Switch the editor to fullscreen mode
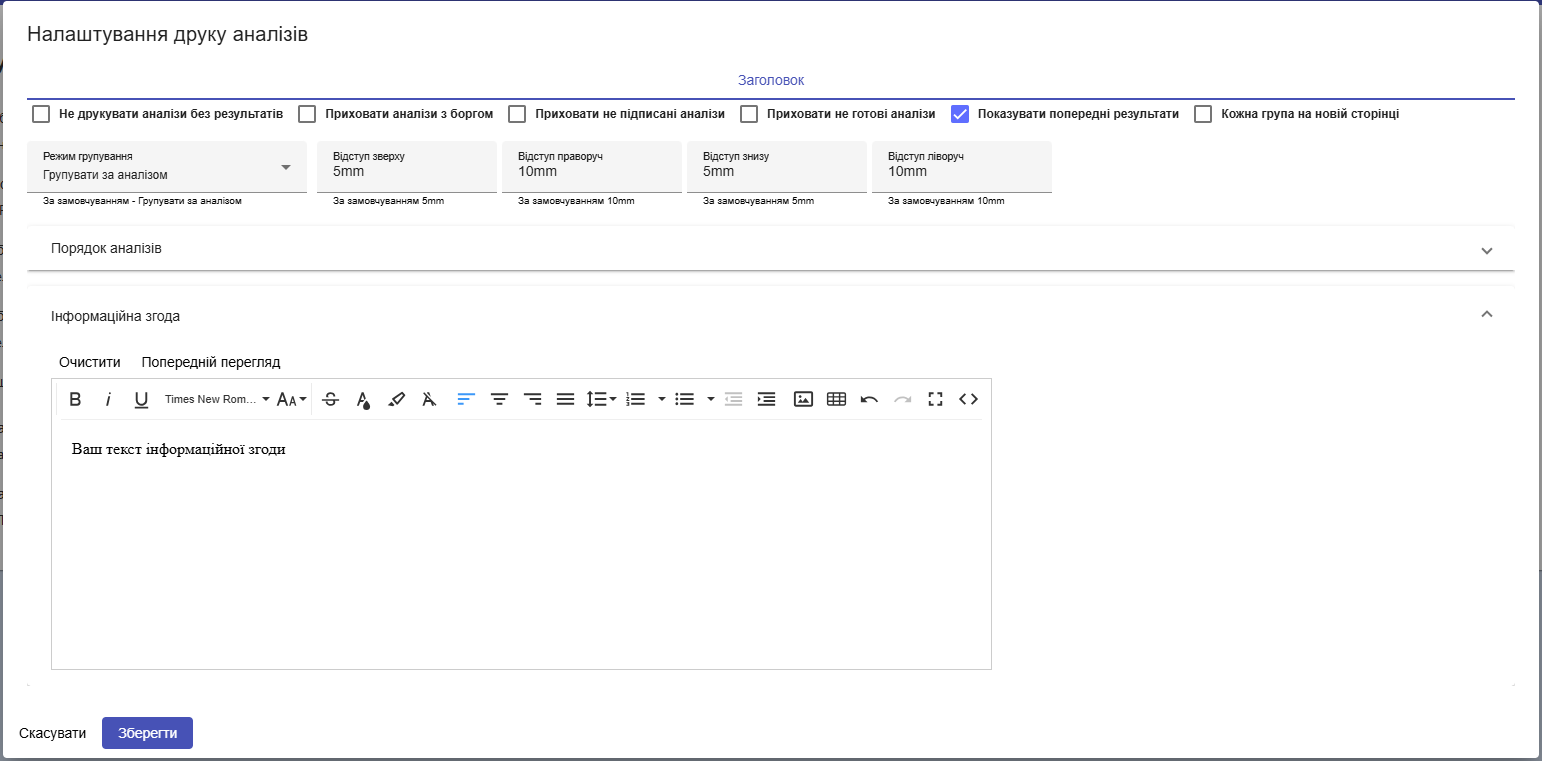This screenshot has height=761, width=1542. pyautogui.click(x=935, y=399)
